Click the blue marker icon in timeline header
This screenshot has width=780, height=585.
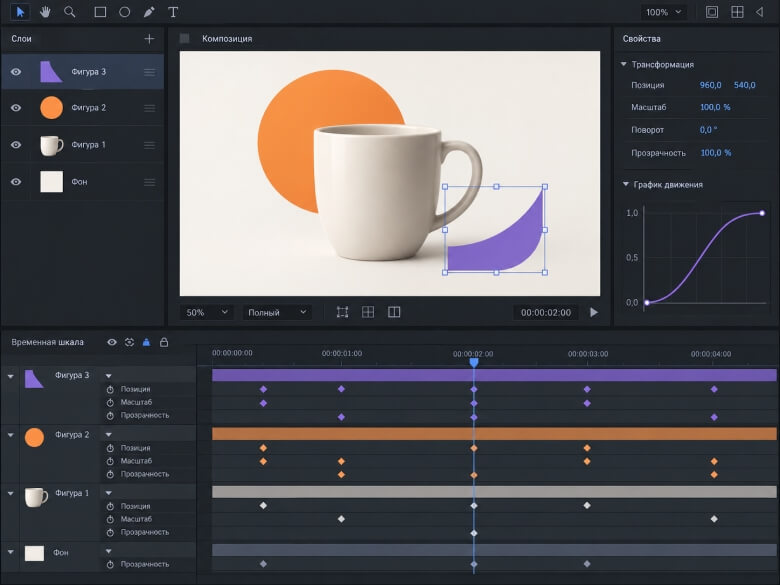pyautogui.click(x=146, y=342)
